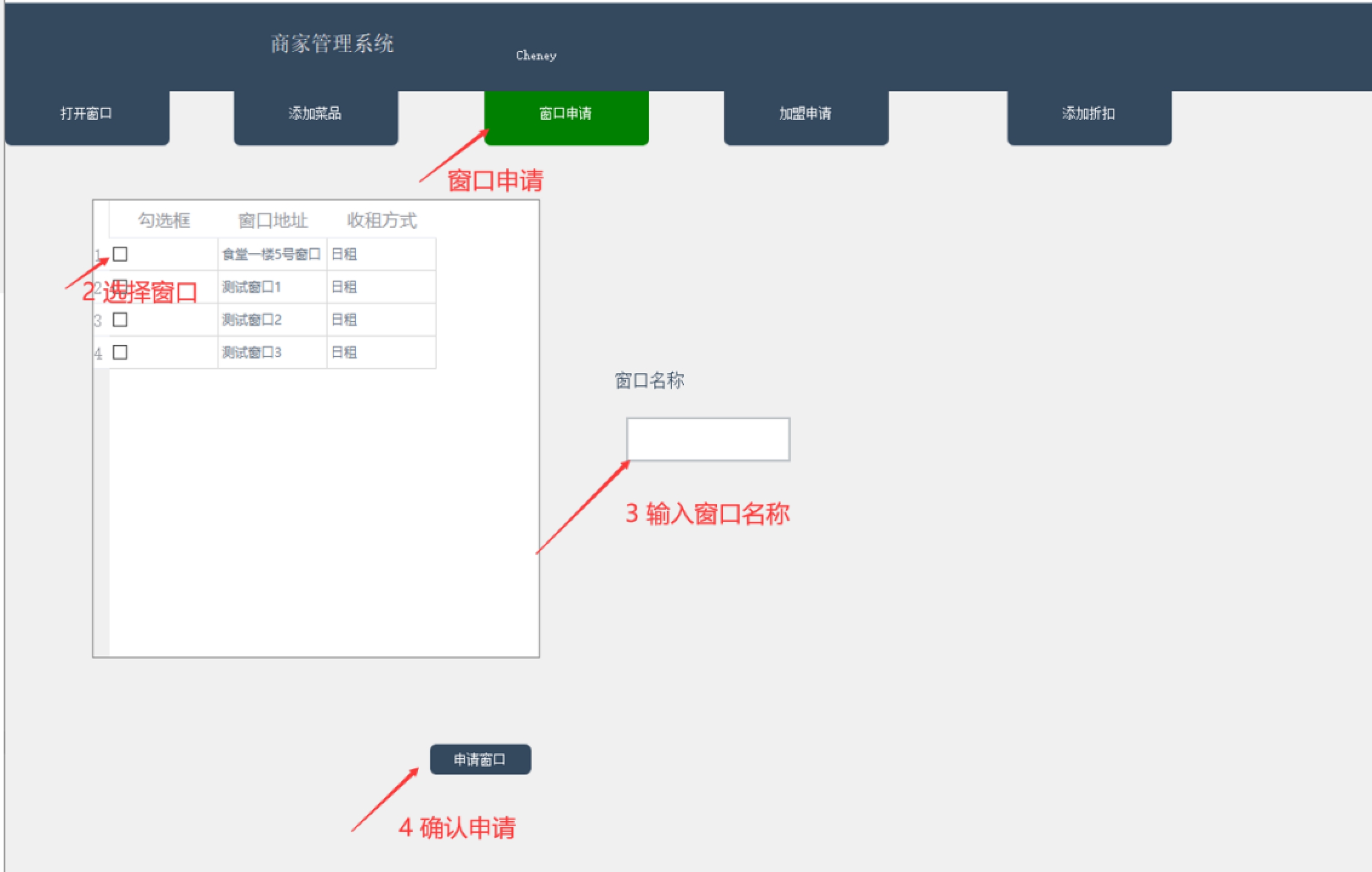This screenshot has width=1372, height=872.
Task: Click the 窗口地址 column header
Action: [x=272, y=220]
